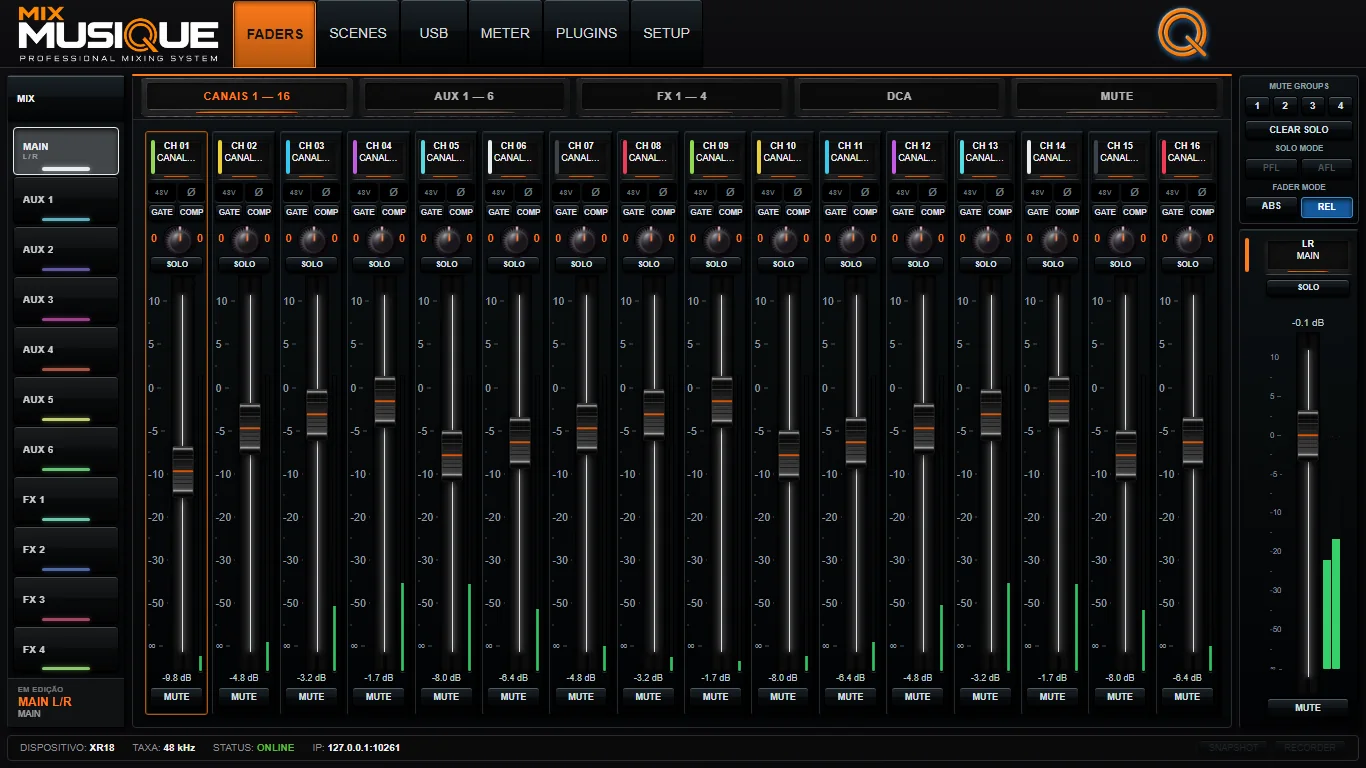The image size is (1366, 768).
Task: Mute the LR MAIN output
Action: (1308, 708)
